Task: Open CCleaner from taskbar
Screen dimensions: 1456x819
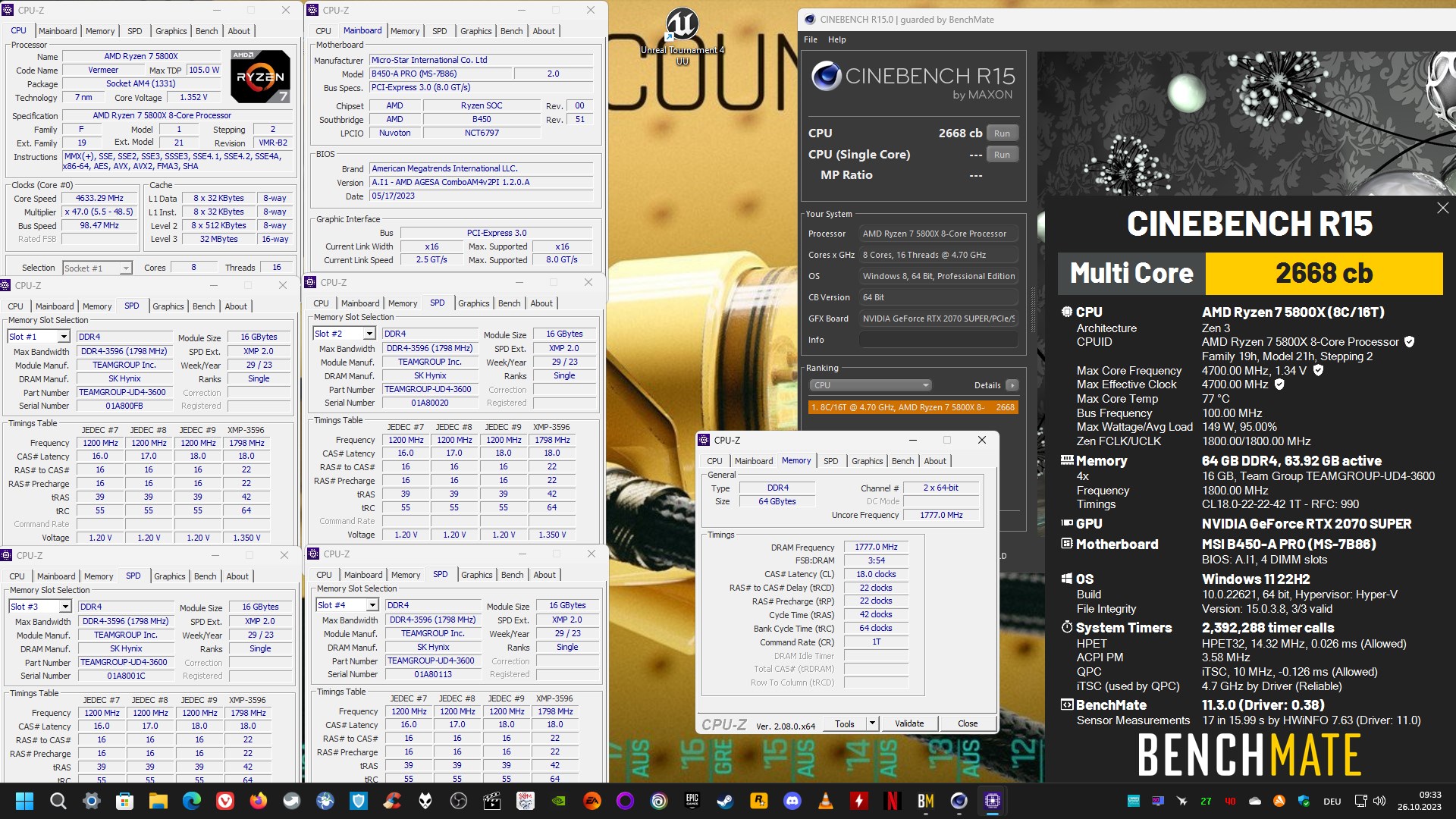Action: point(391,801)
